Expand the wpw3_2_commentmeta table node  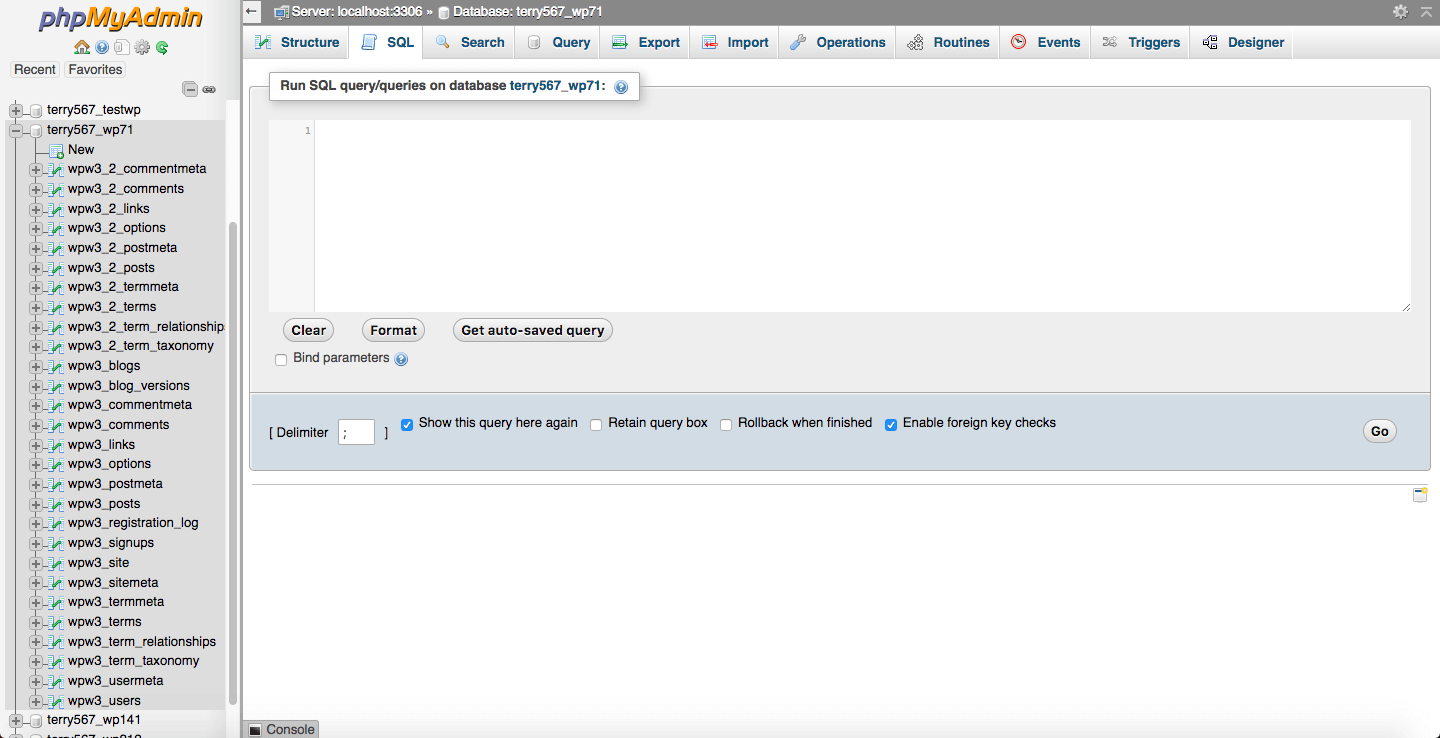pyautogui.click(x=36, y=169)
